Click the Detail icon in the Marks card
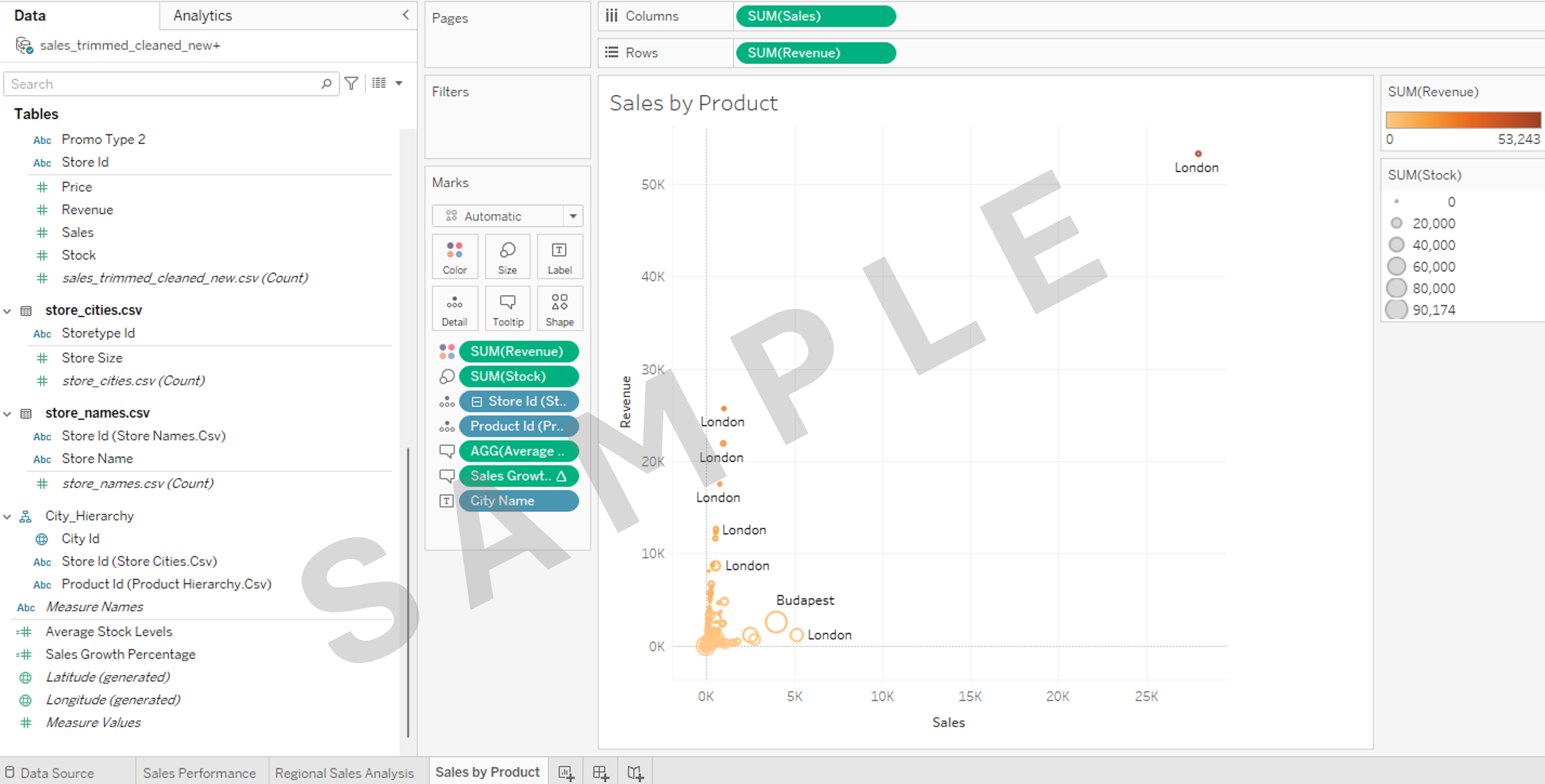Screen dimensions: 1545x784 pos(454,308)
